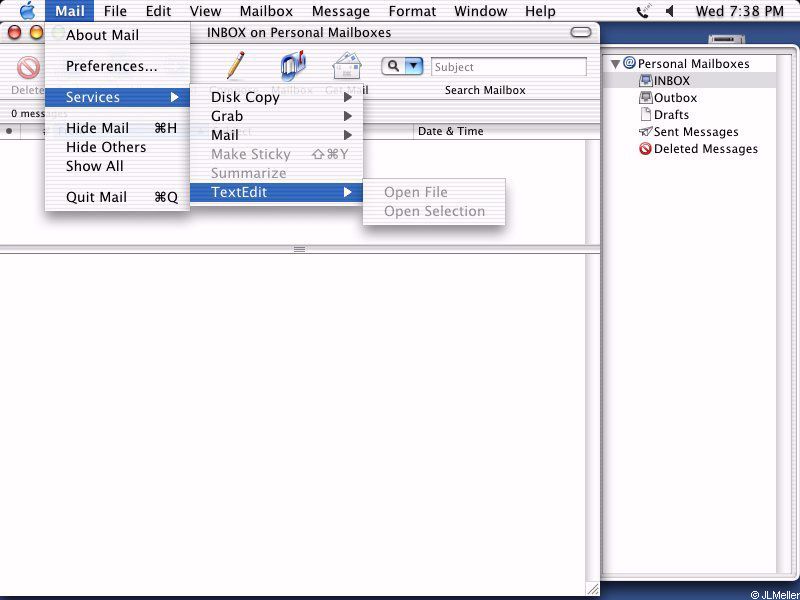The image size is (800, 600).
Task: Click the toolbar toggle pill button
Action: pyautogui.click(x=581, y=33)
